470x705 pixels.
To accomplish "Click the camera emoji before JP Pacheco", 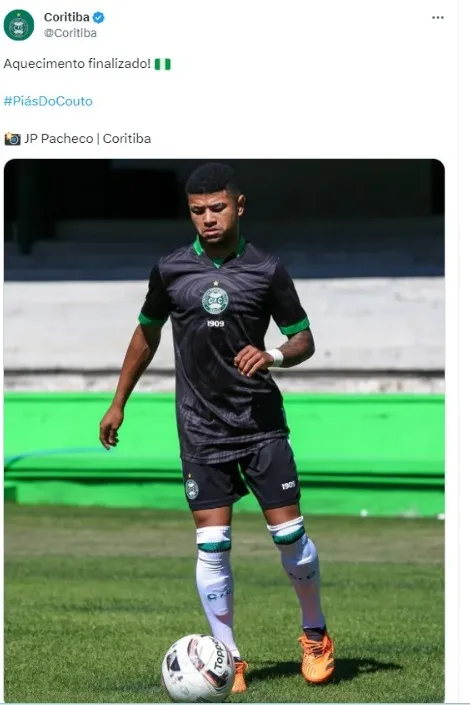I will (12, 139).
